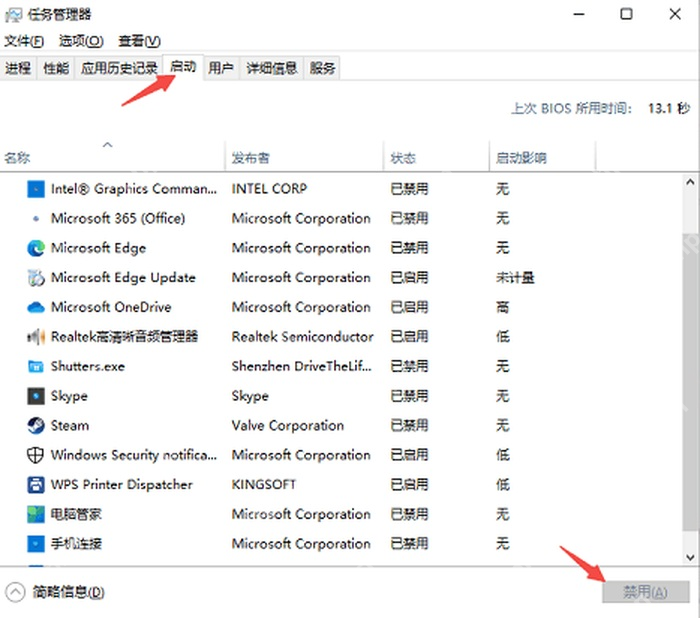Image resolution: width=700 pixels, height=618 pixels.
Task: Open the 选项(O) menu
Action: [81, 41]
